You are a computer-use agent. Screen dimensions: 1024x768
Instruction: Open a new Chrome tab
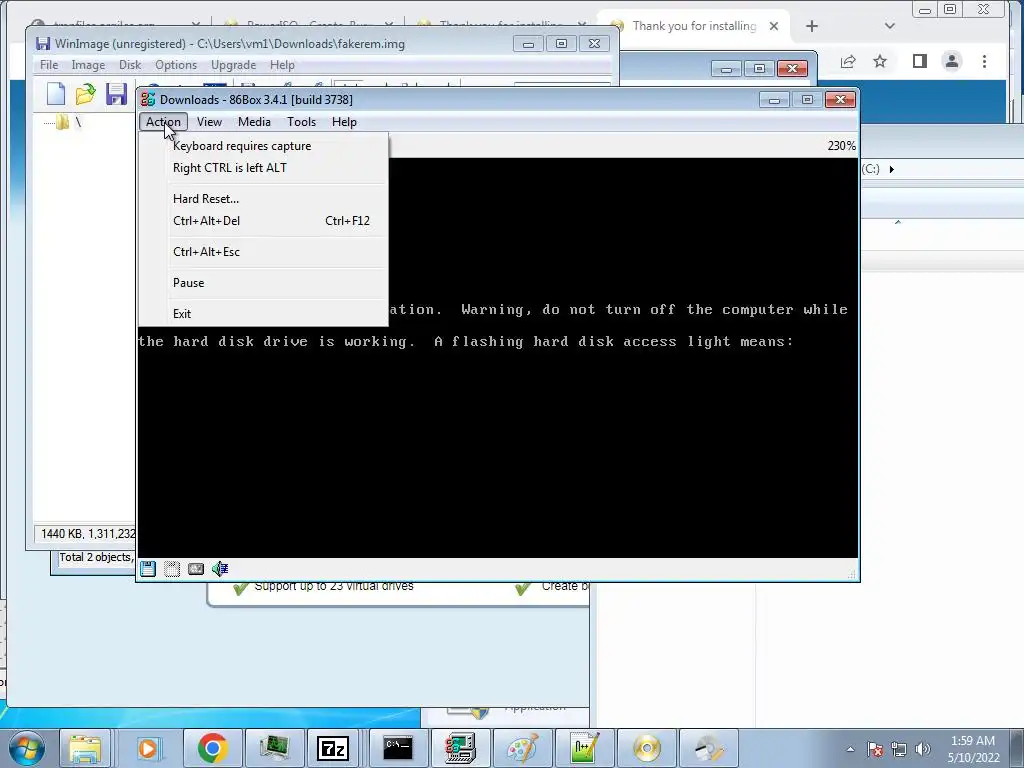812,26
